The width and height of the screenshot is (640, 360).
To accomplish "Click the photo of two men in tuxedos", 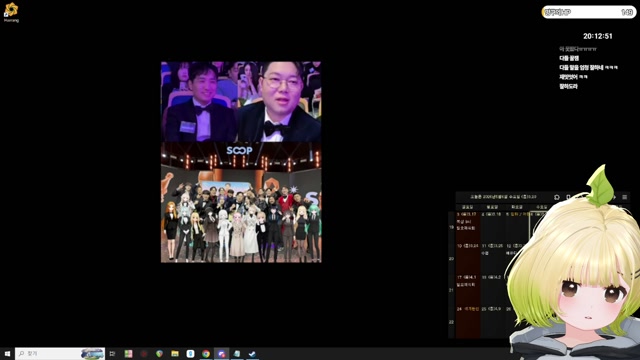I will [x=241, y=102].
